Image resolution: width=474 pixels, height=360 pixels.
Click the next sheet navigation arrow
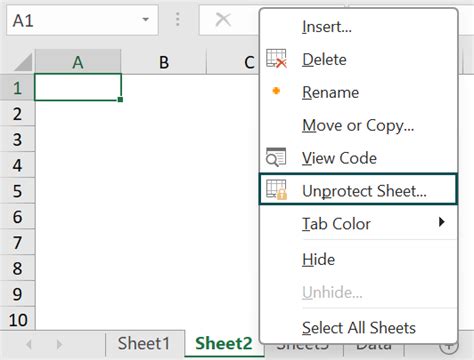click(x=59, y=344)
